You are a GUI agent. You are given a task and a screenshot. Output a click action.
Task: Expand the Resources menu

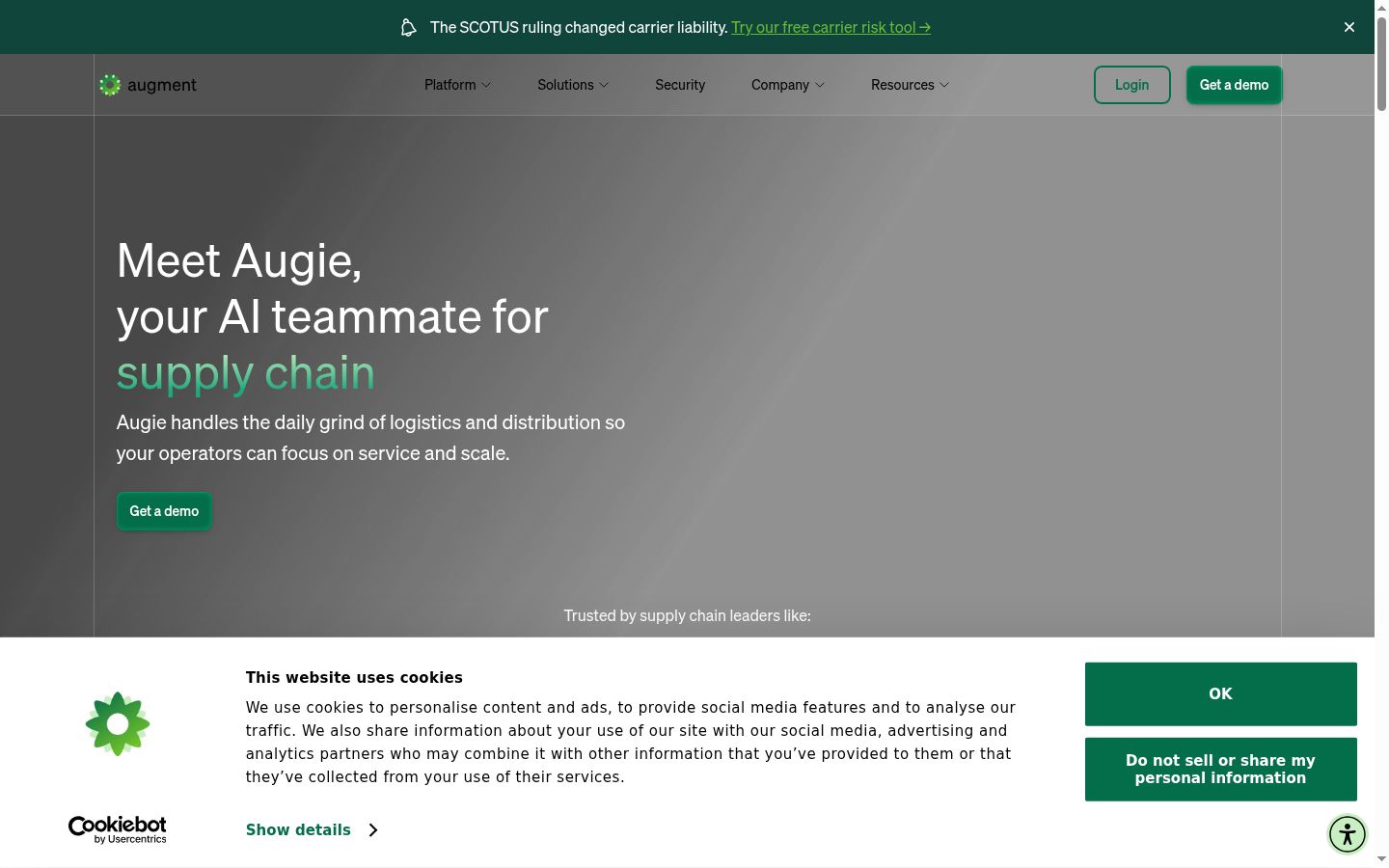(910, 85)
